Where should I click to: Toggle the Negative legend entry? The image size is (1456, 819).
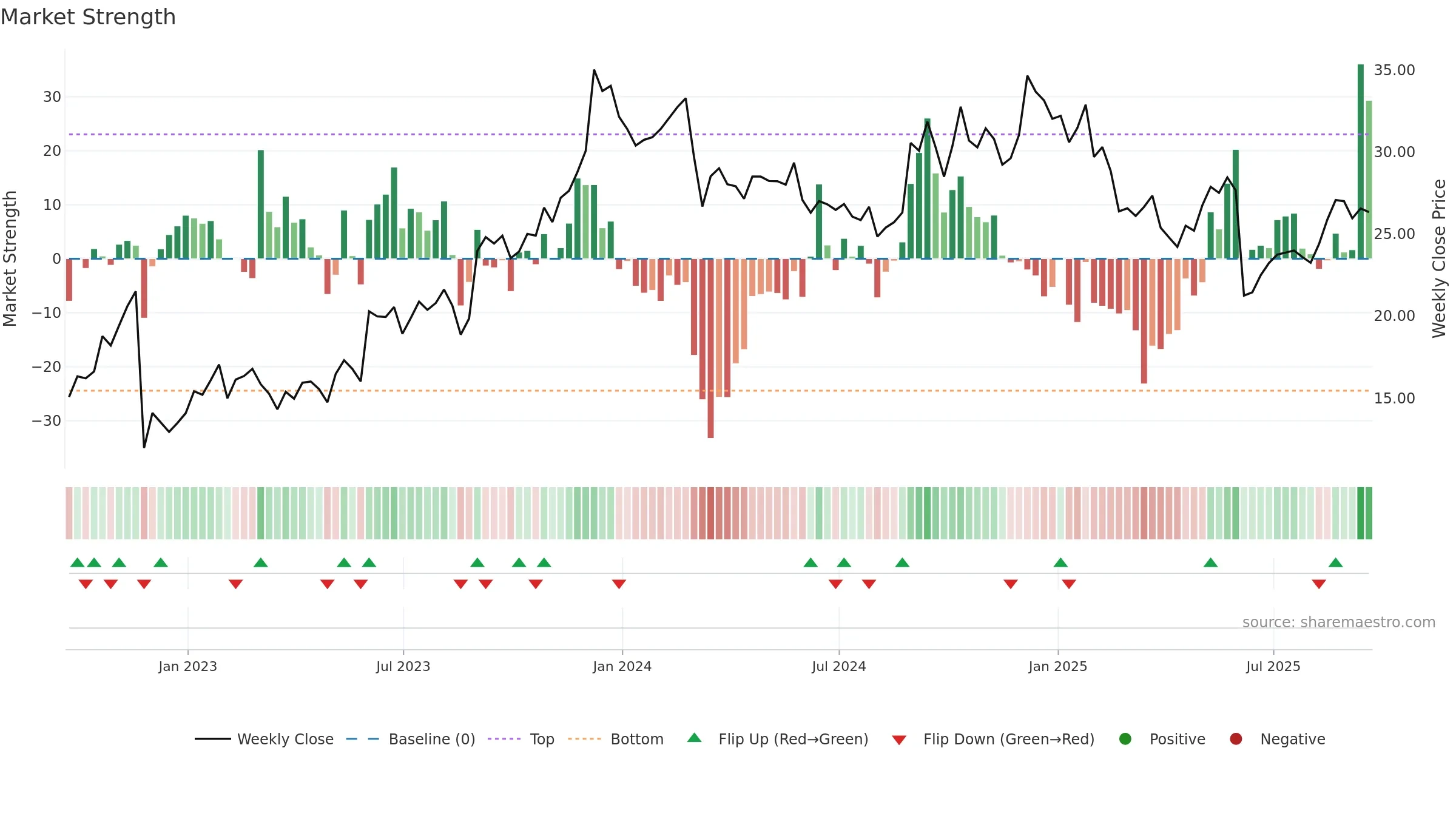(1278, 739)
